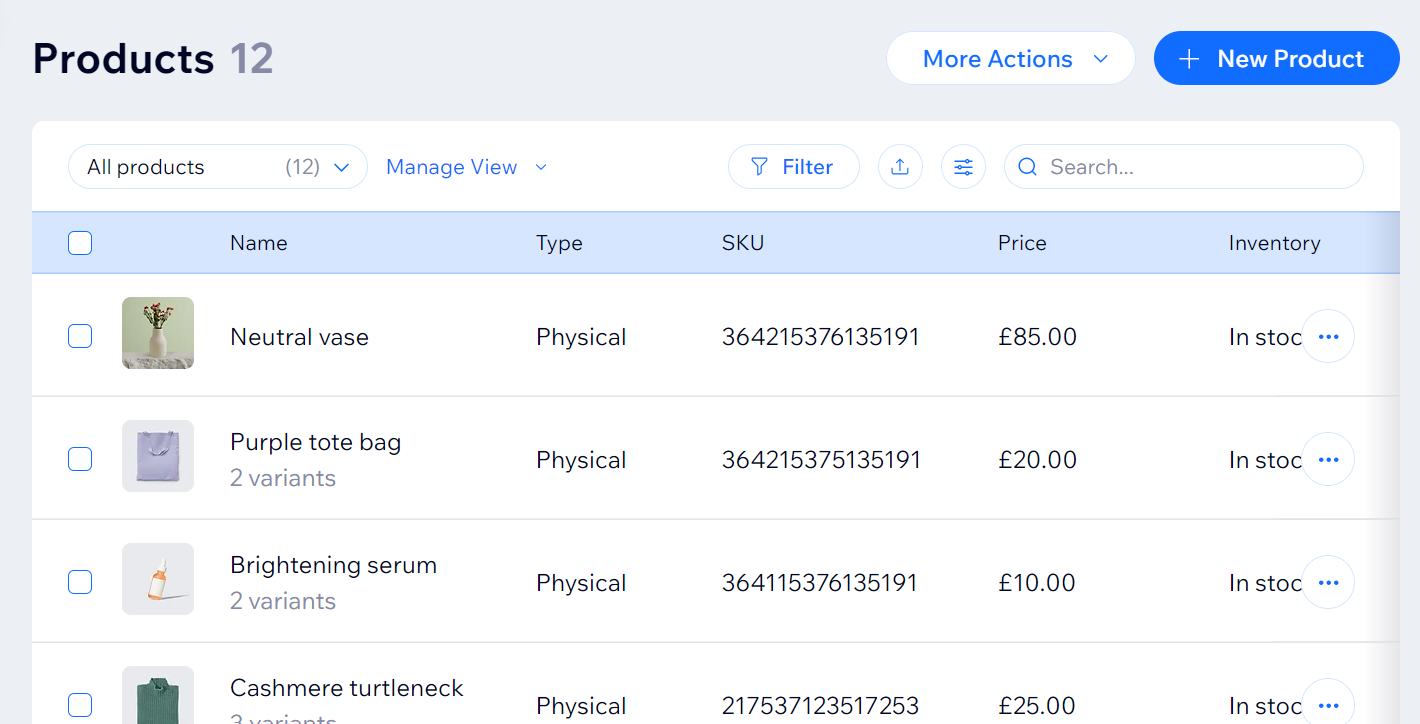Open the All products filter dropdown

coord(217,166)
